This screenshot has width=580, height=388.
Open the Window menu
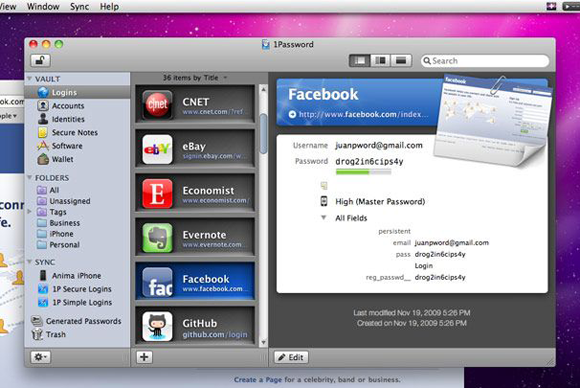[x=43, y=6]
